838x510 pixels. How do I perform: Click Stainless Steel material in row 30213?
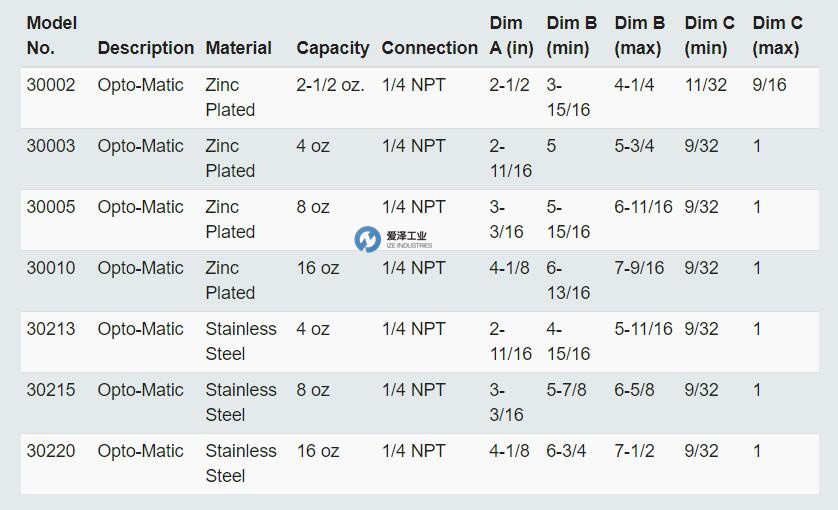pyautogui.click(x=241, y=341)
